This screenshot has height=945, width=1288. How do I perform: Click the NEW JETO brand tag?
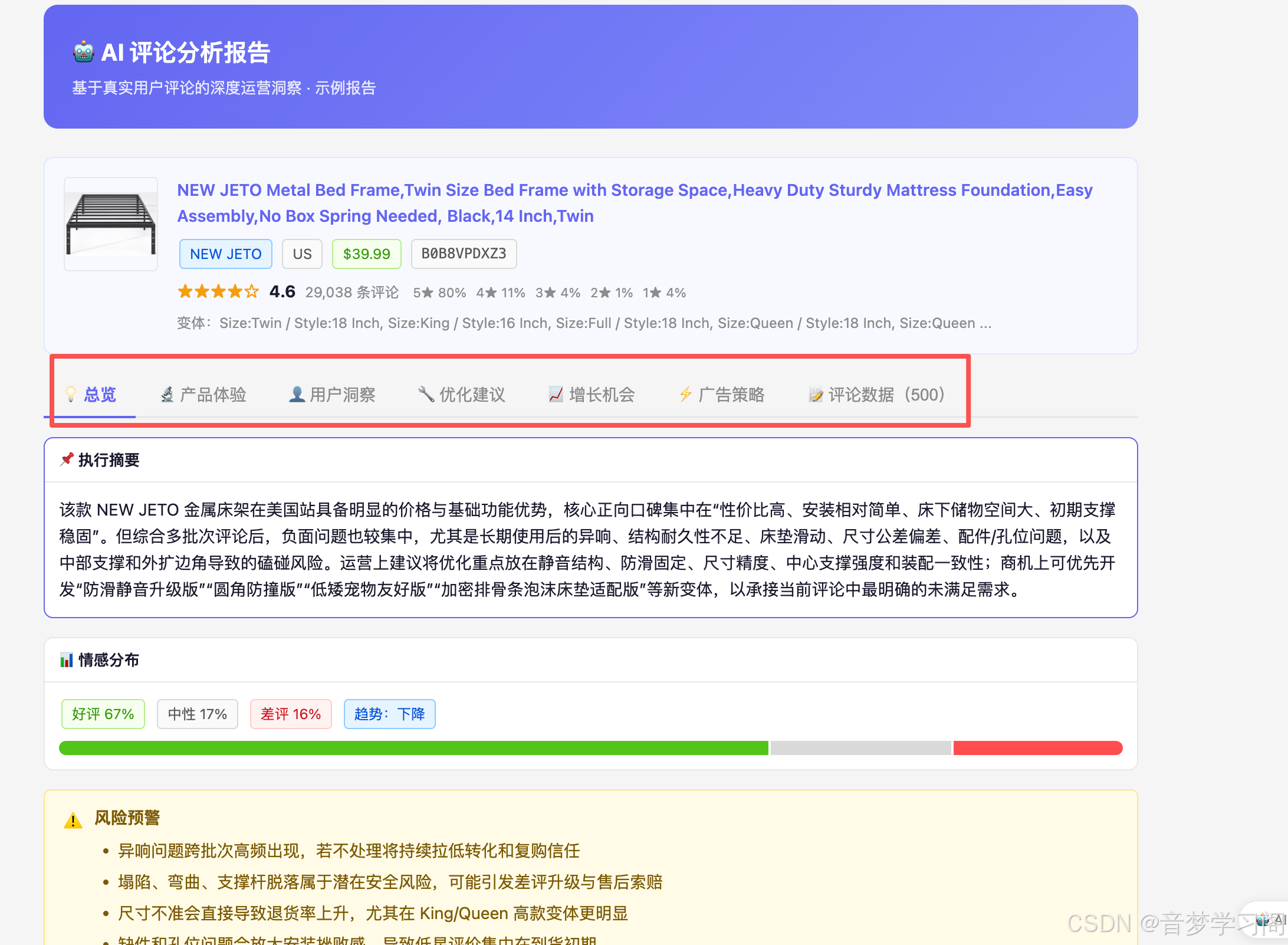point(226,254)
